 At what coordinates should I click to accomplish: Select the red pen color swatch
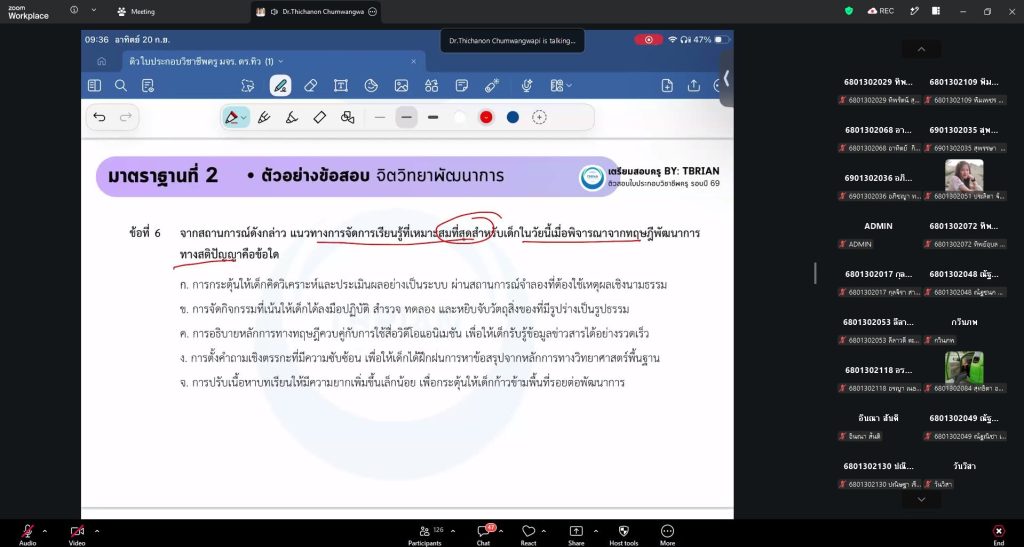486,117
